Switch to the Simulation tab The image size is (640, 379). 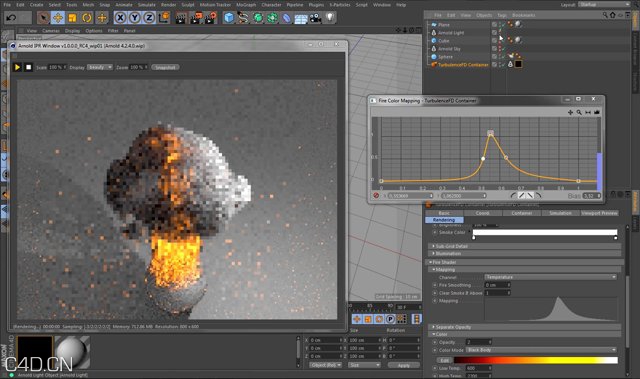(x=560, y=213)
